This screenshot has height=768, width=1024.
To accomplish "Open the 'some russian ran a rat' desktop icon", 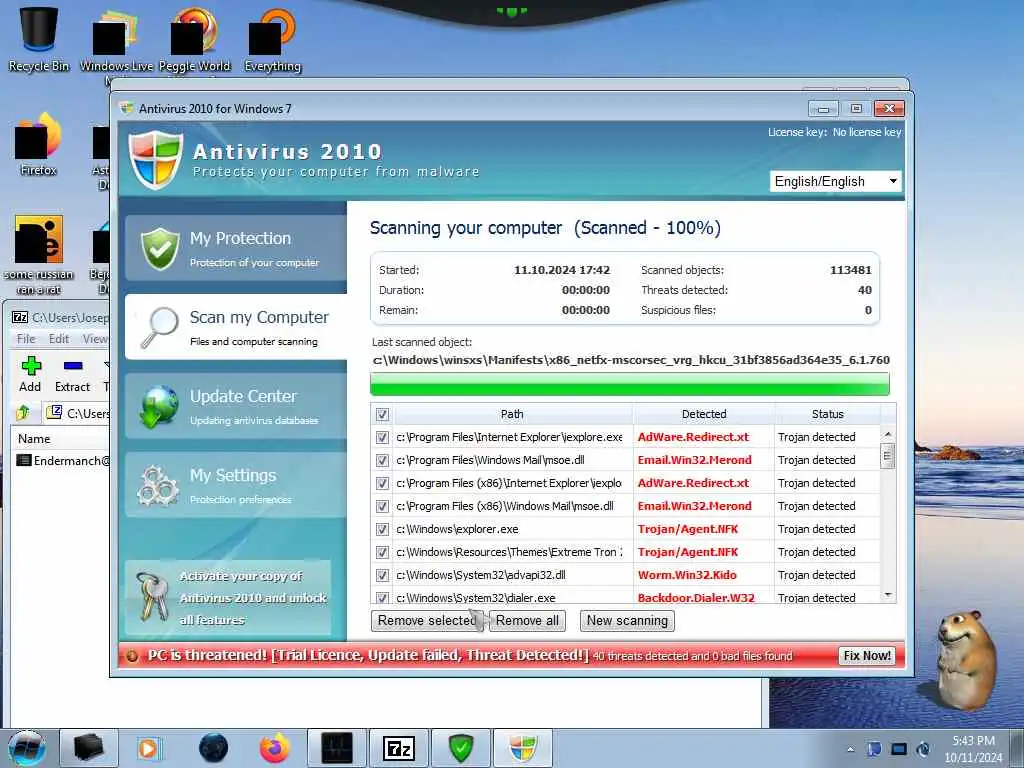I will pyautogui.click(x=39, y=255).
